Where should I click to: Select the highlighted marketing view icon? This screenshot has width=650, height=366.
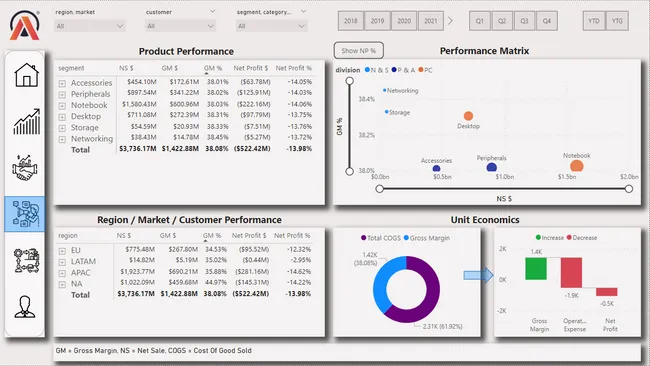click(25, 214)
